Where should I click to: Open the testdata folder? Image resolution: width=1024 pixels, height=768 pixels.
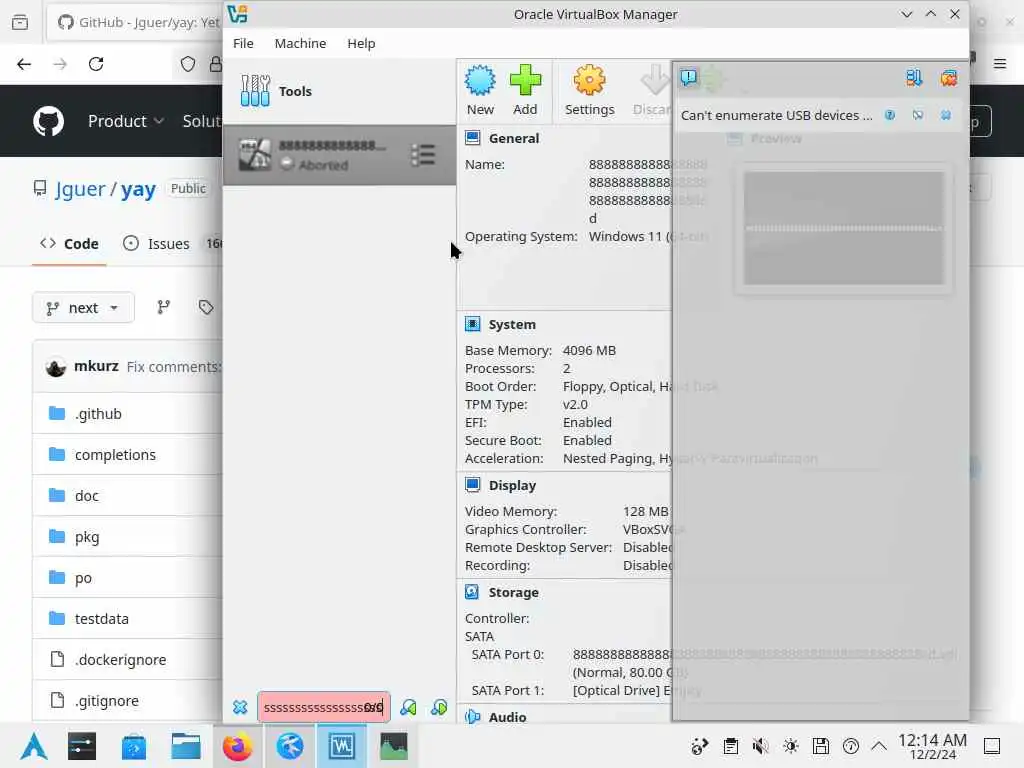tap(102, 618)
